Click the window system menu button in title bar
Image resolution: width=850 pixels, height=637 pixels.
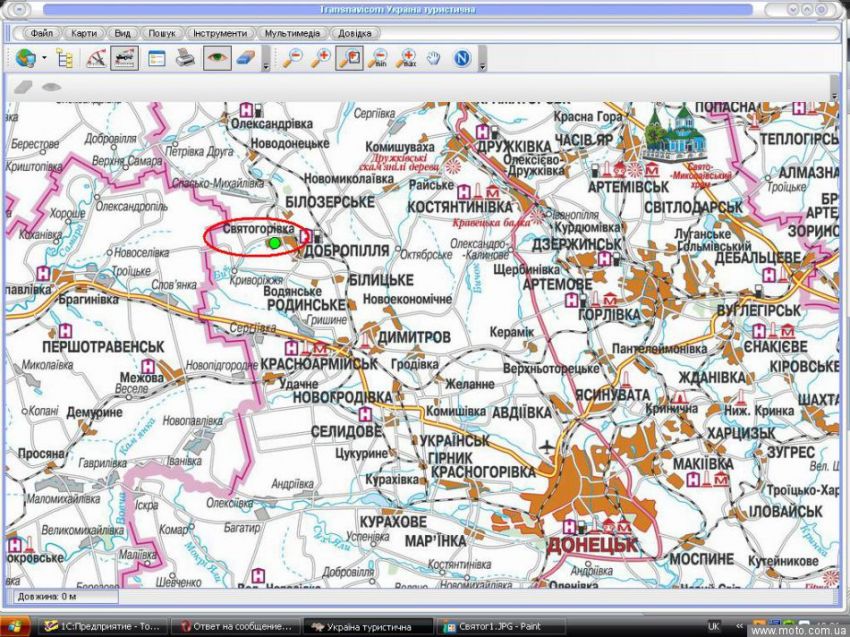pos(18,9)
